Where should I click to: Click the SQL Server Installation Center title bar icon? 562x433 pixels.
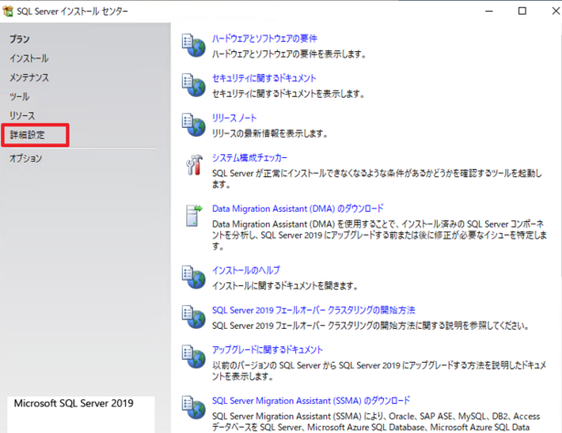tap(8, 11)
